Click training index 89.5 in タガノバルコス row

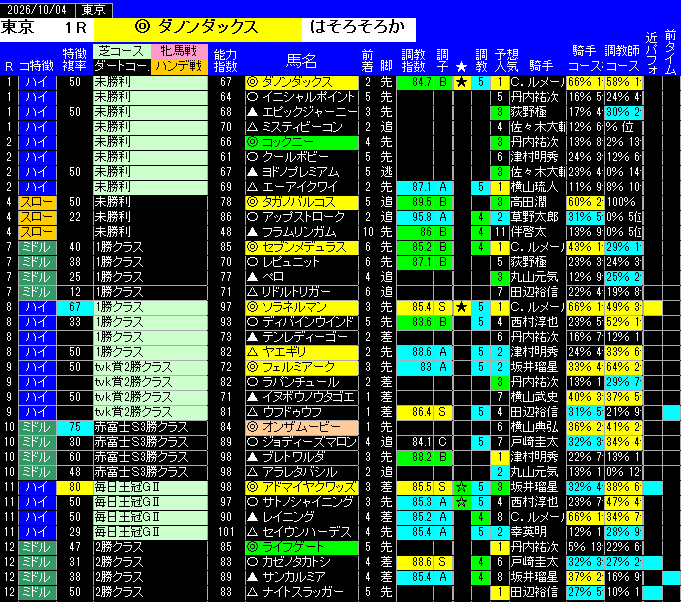click(415, 202)
